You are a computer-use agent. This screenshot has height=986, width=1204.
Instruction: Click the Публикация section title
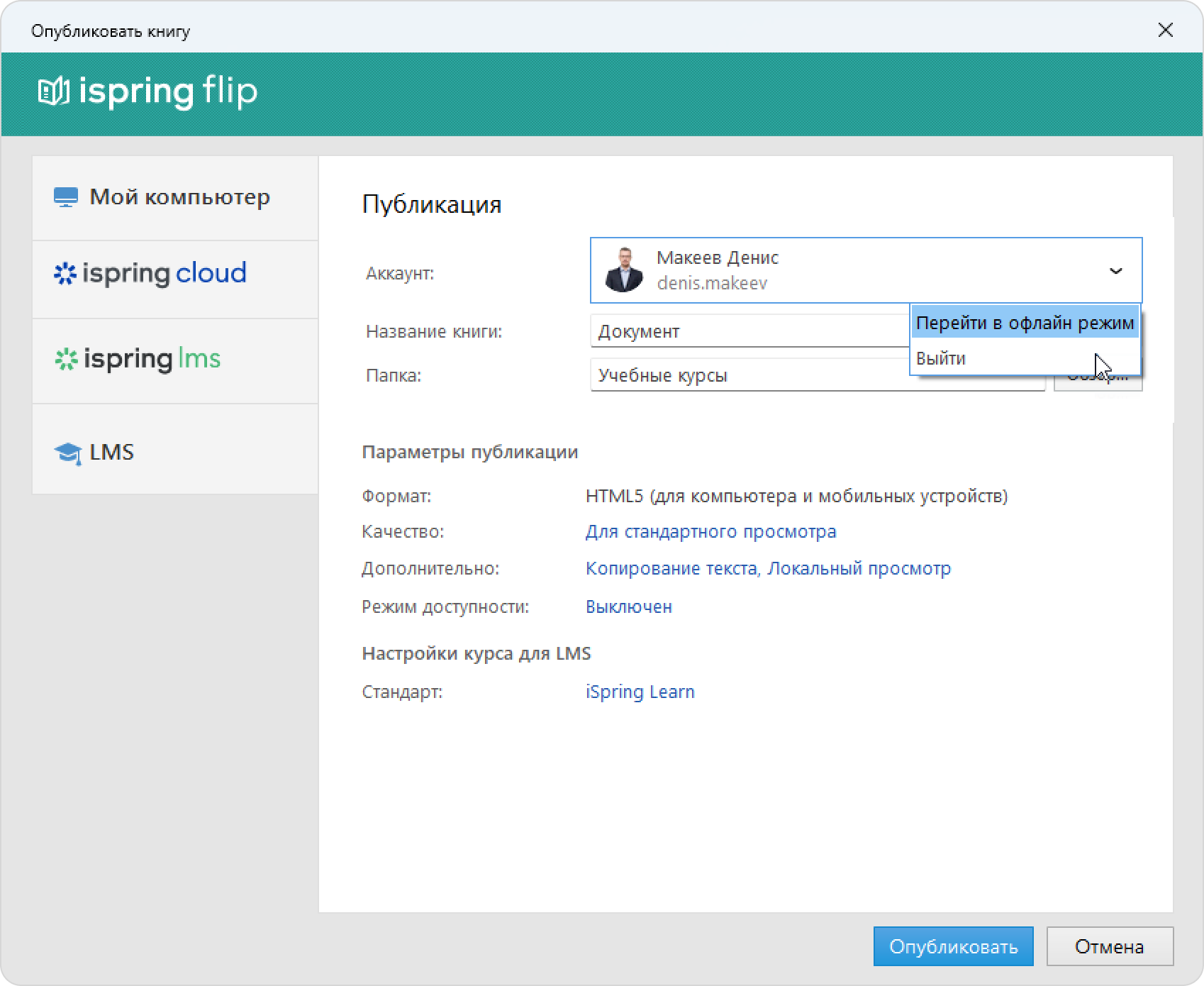pyautogui.click(x=432, y=204)
